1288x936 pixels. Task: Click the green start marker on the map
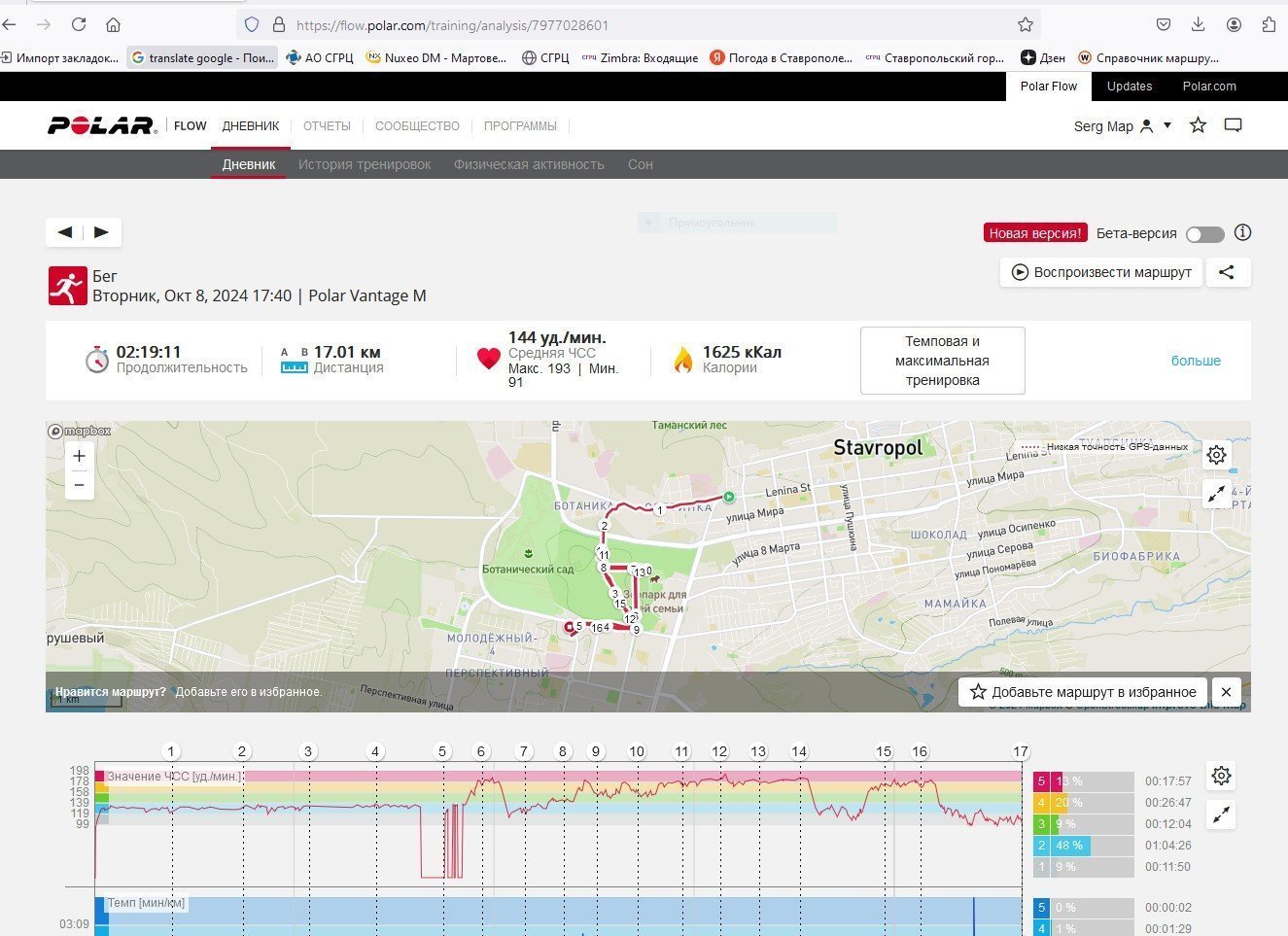pos(728,498)
